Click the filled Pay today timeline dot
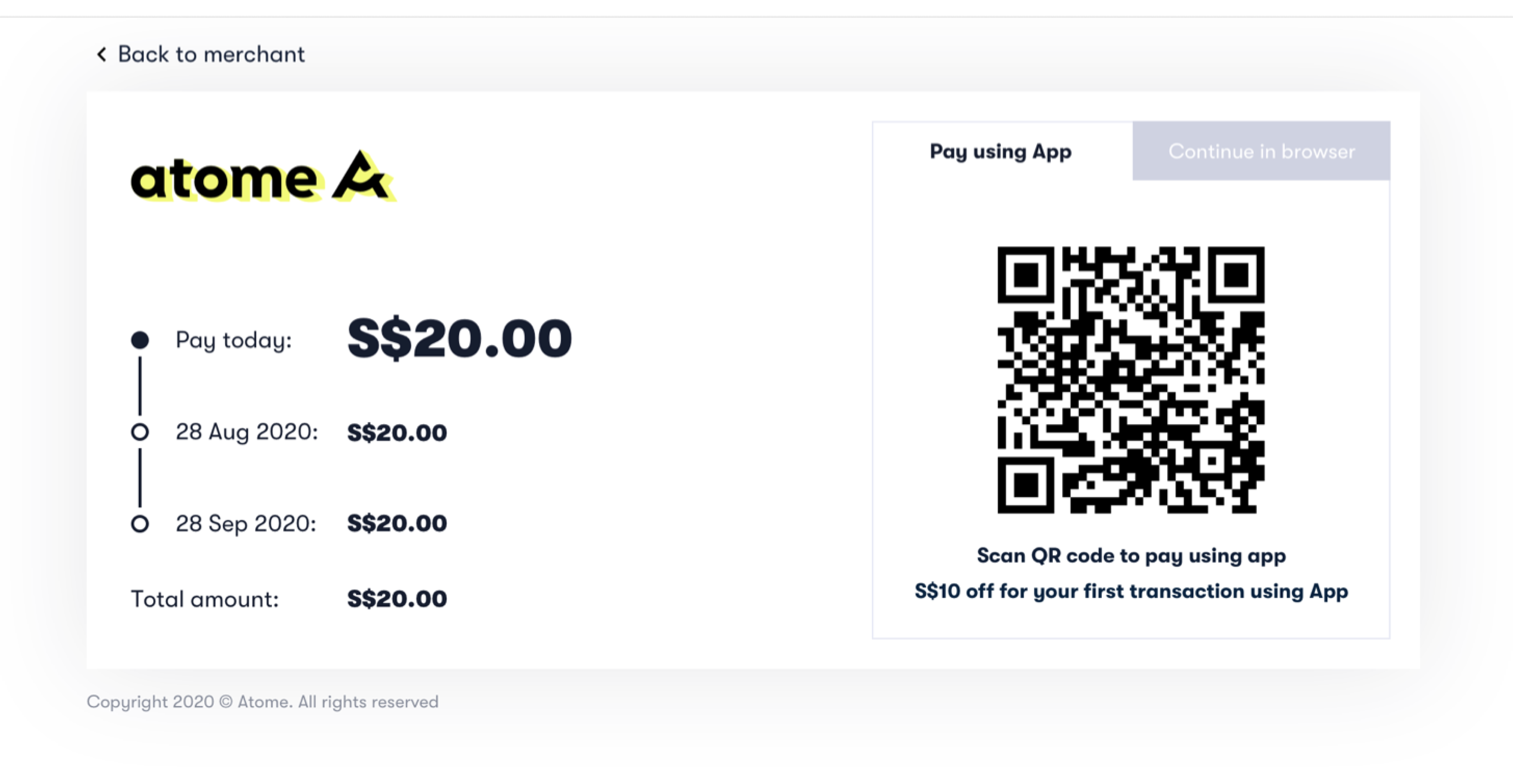1513x784 pixels. point(140,340)
